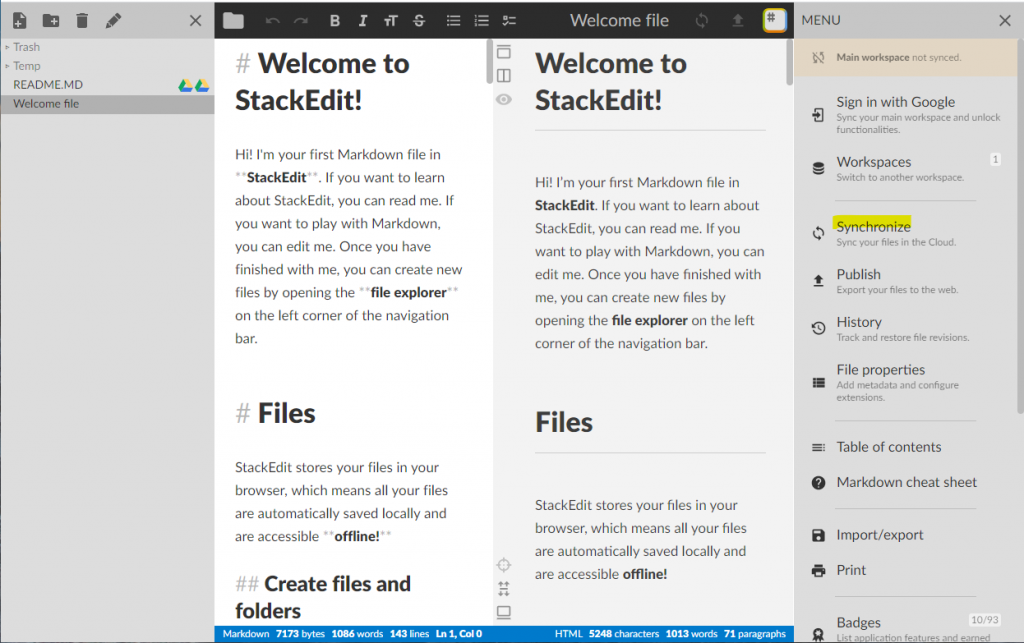Close the MENU side panel
The image size is (1024, 643).
coord(1005,21)
